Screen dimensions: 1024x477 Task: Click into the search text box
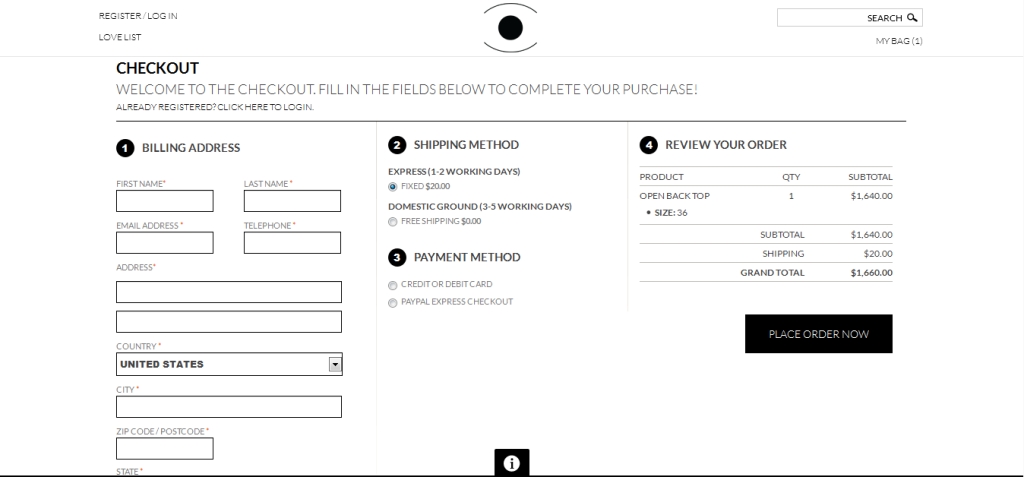822,18
